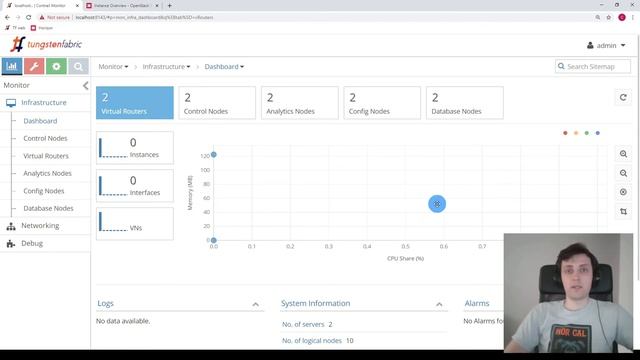Collapse the System Information panel
Viewport: 640px width, 360px height.
coord(439,304)
